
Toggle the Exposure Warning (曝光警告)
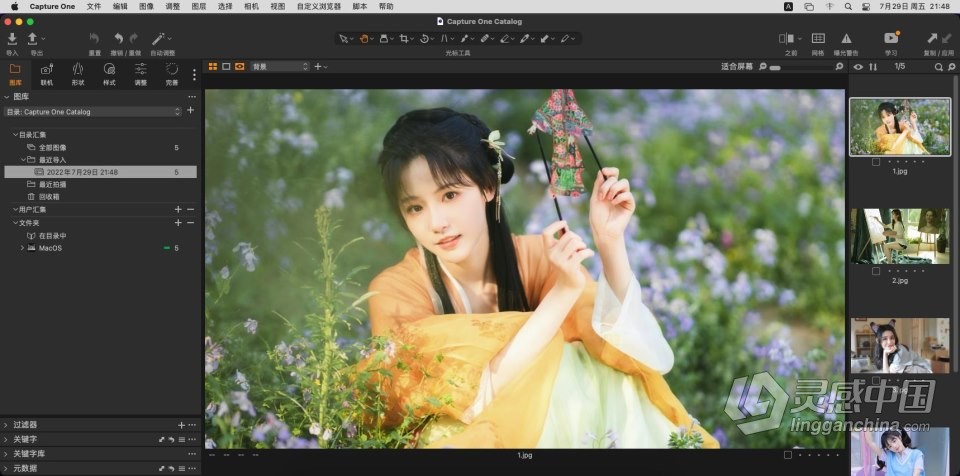point(846,39)
